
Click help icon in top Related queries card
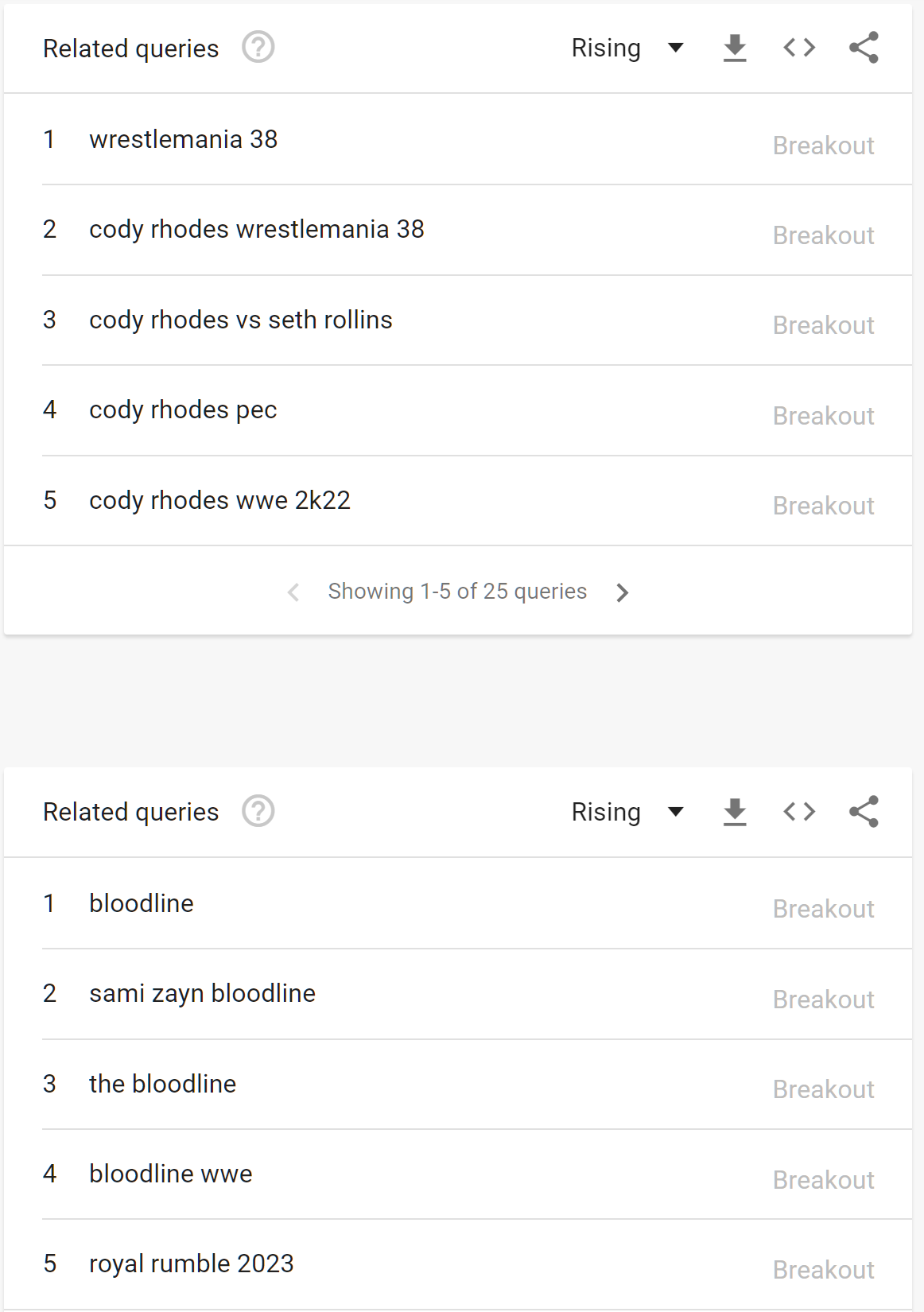click(258, 48)
